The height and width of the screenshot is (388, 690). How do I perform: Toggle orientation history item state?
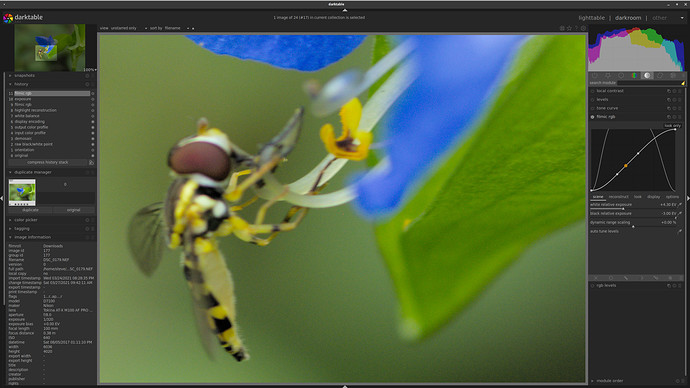tap(92, 150)
